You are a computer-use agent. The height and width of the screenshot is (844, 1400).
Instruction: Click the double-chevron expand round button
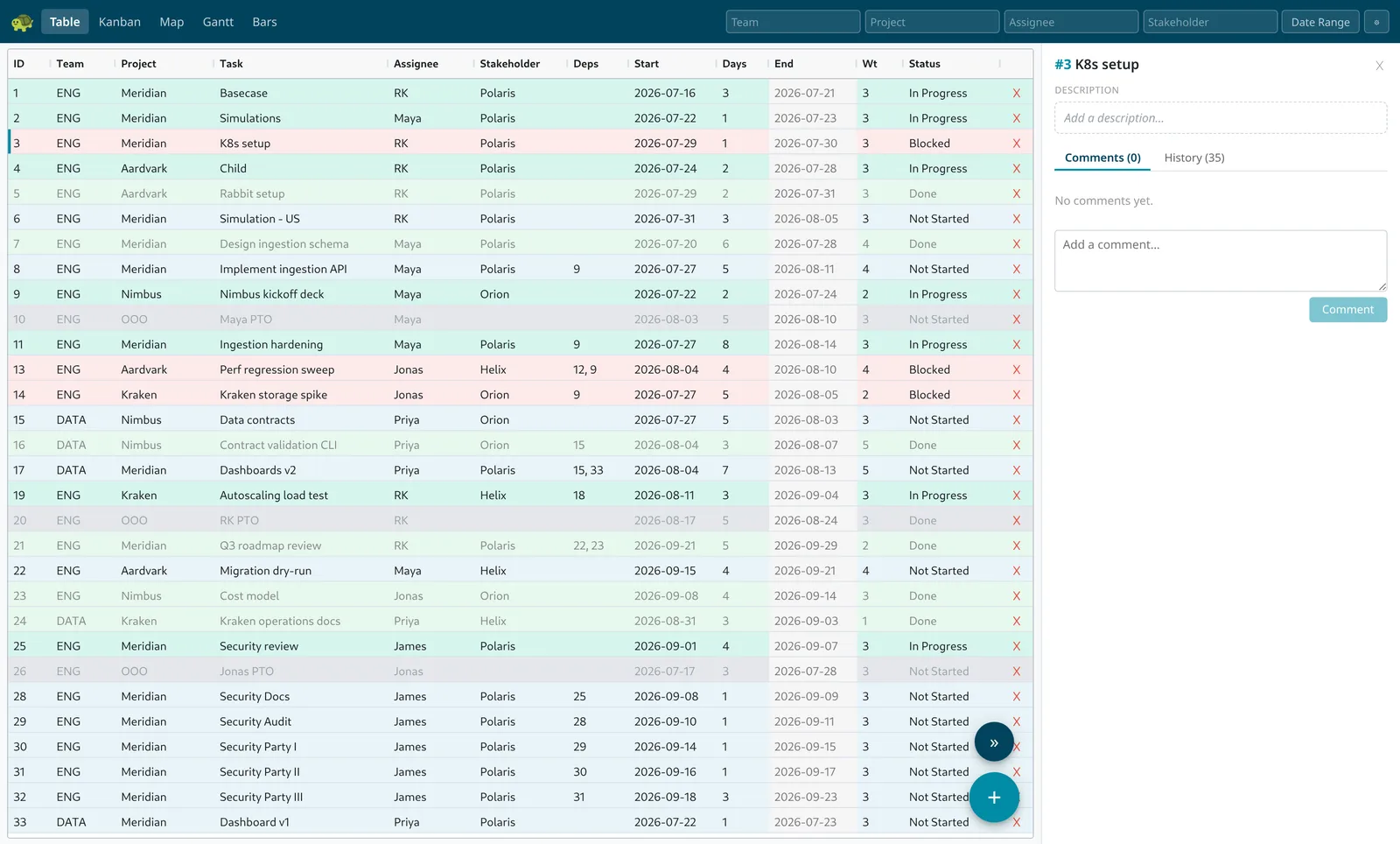pos(994,742)
